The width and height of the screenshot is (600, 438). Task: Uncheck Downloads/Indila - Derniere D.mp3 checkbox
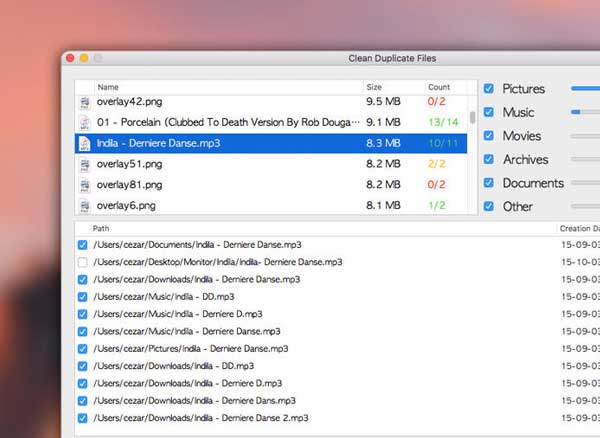click(82, 383)
